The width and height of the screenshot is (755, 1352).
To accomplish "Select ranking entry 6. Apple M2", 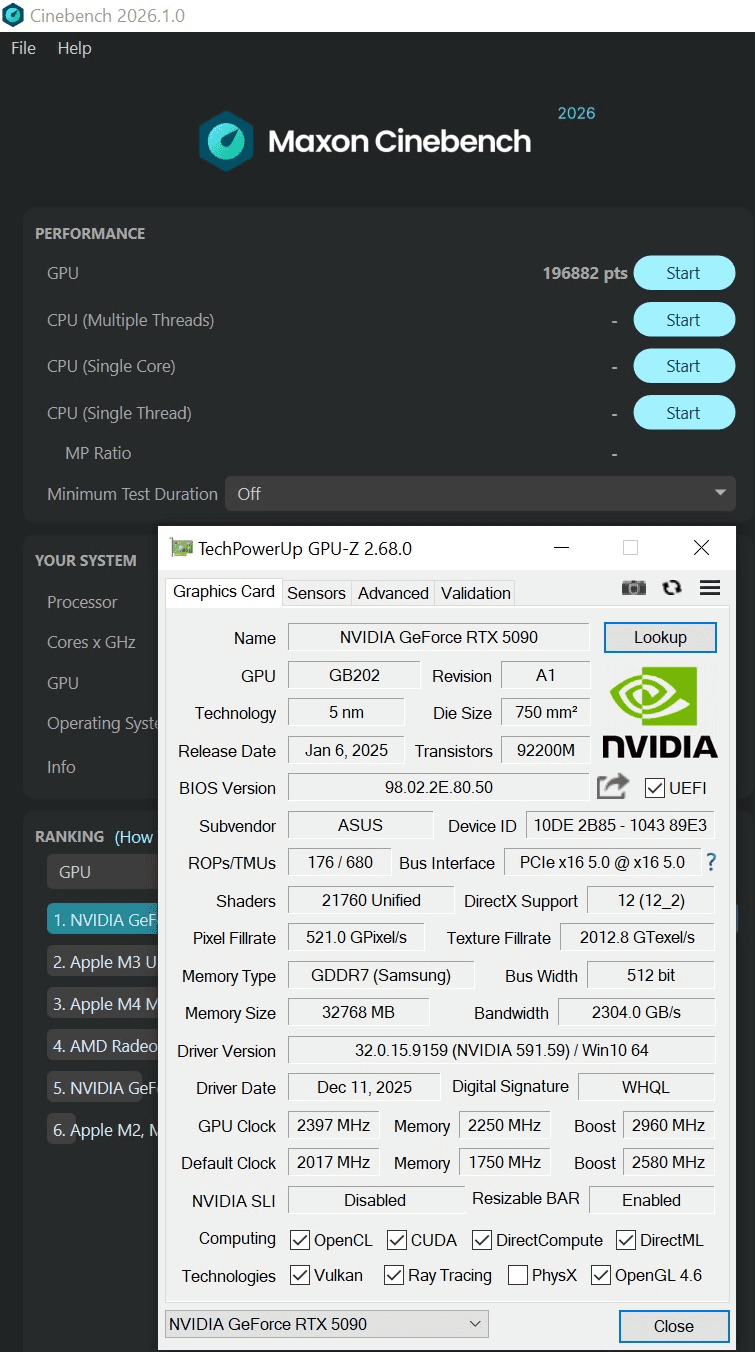I will coord(103,1130).
